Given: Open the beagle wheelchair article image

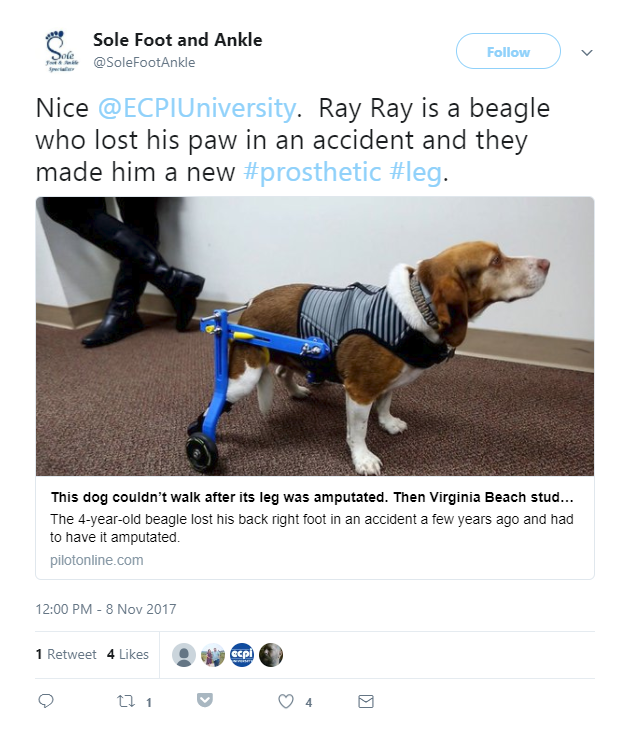Looking at the screenshot, I should 315,336.
